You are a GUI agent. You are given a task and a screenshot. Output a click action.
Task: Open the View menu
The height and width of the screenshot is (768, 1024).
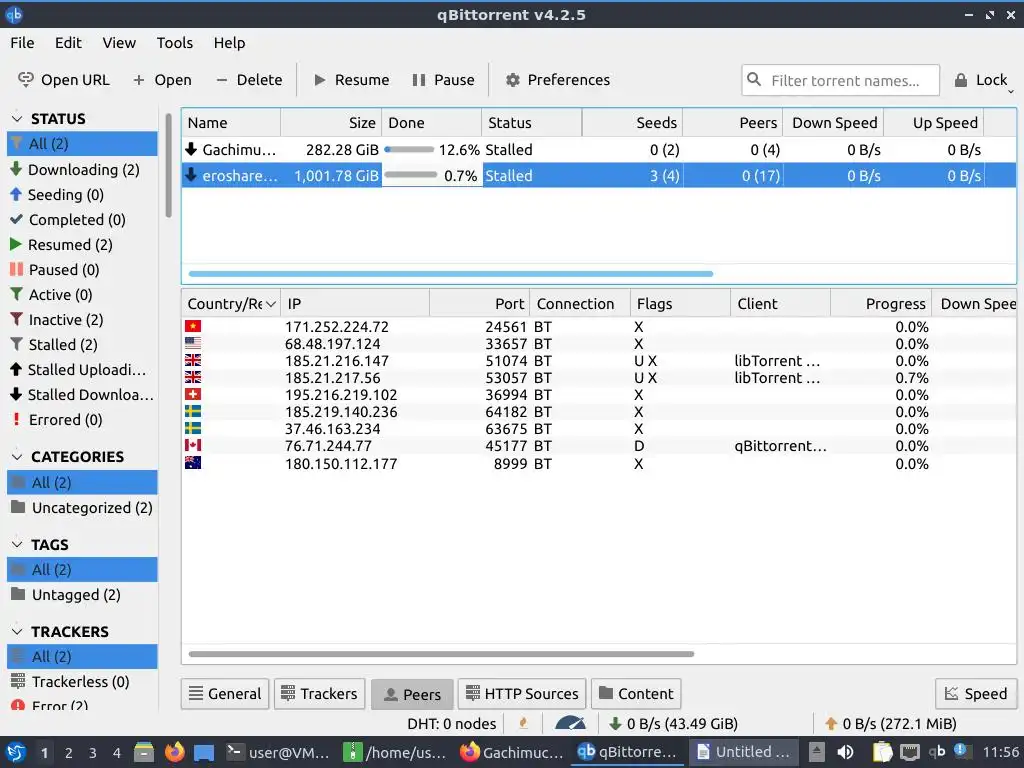119,43
